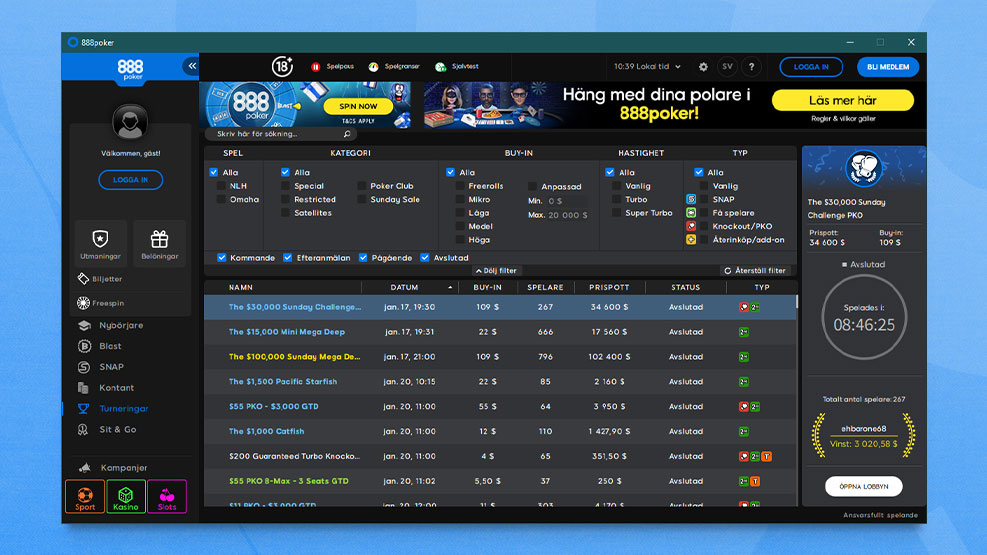This screenshot has width=987, height=555.
Task: Uncheck the Kommande status filter
Action: tap(222, 257)
